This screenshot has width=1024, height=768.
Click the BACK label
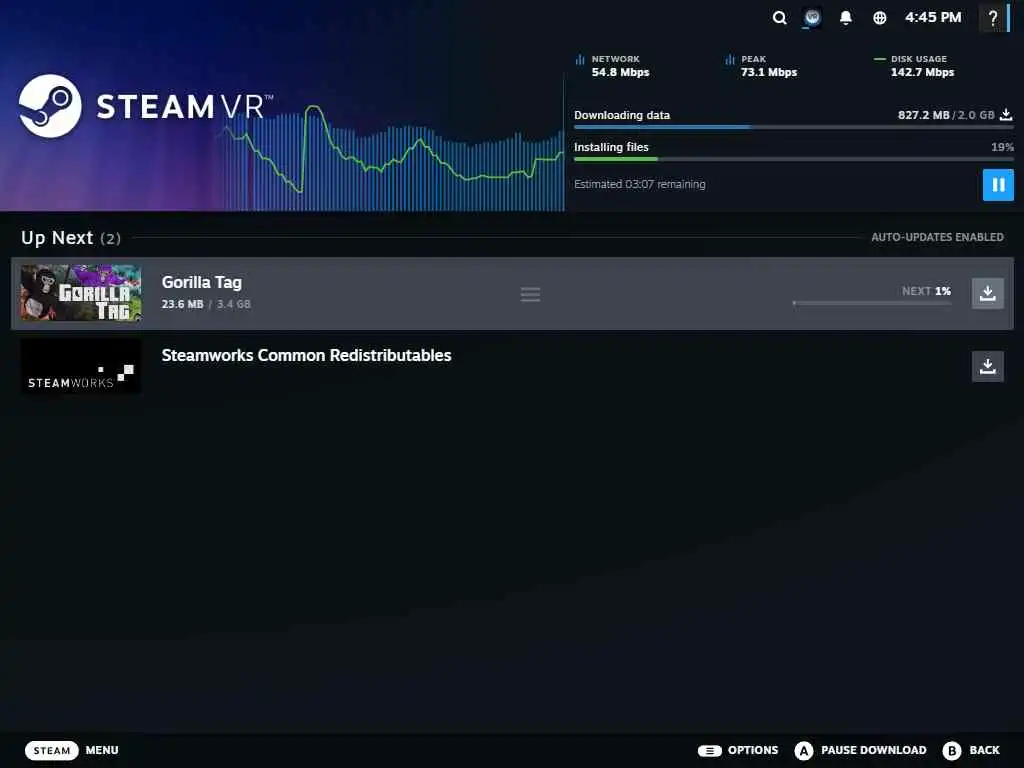point(985,750)
